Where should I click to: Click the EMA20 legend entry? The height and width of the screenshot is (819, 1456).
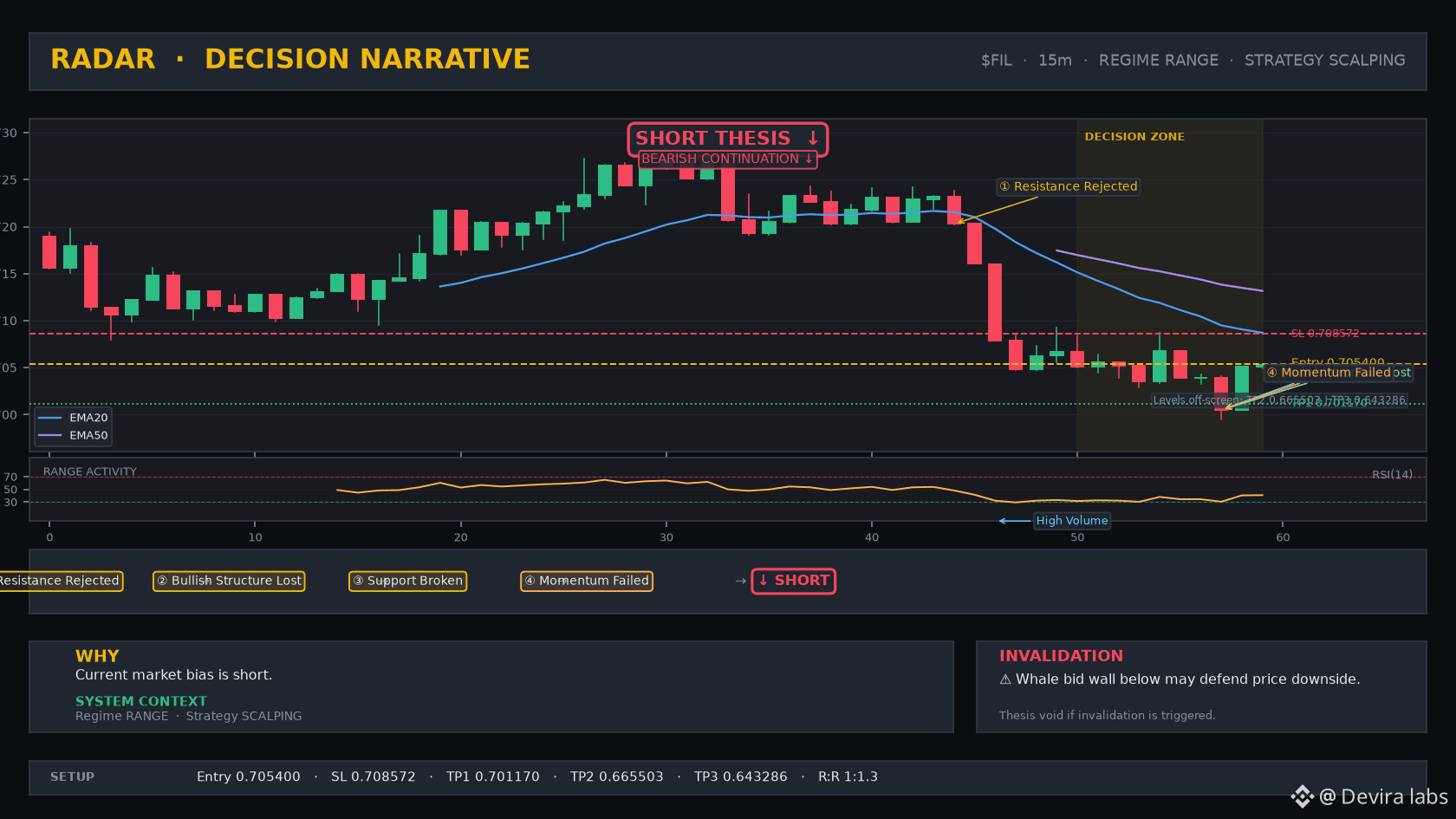[74, 418]
